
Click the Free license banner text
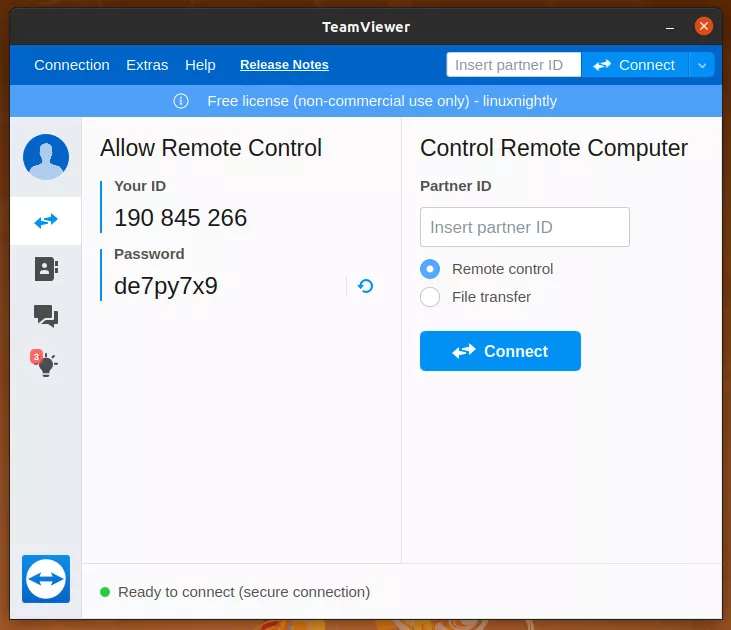pyautogui.click(x=382, y=101)
